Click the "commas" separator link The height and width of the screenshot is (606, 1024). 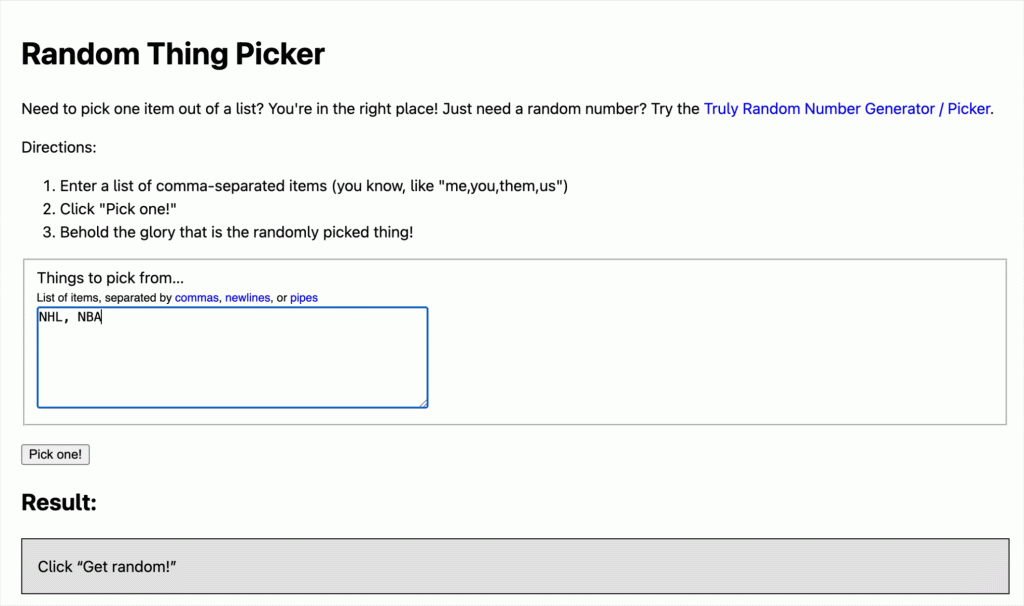197,298
